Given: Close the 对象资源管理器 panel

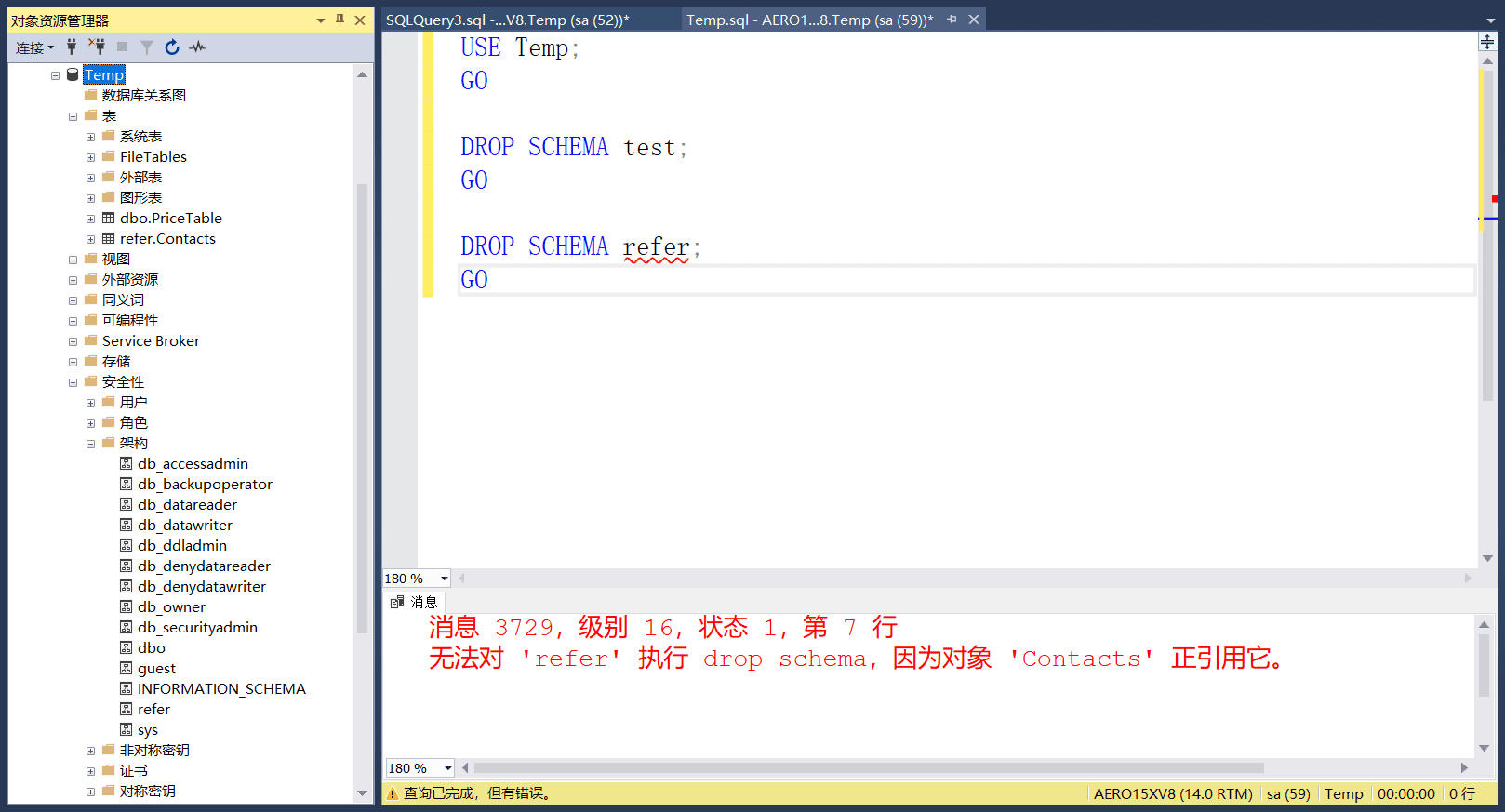Looking at the screenshot, I should [x=360, y=20].
